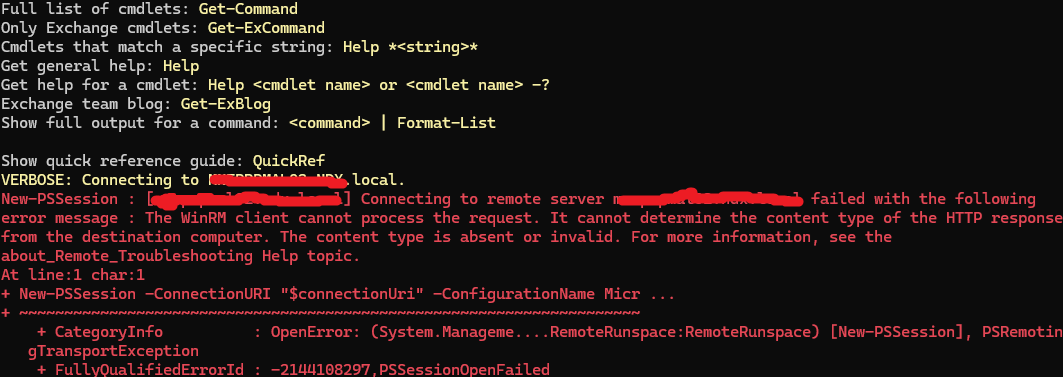Screen dimensions: 1063x379
Task: Select the Get-ExCommand cmdlet text
Action: click(266, 28)
